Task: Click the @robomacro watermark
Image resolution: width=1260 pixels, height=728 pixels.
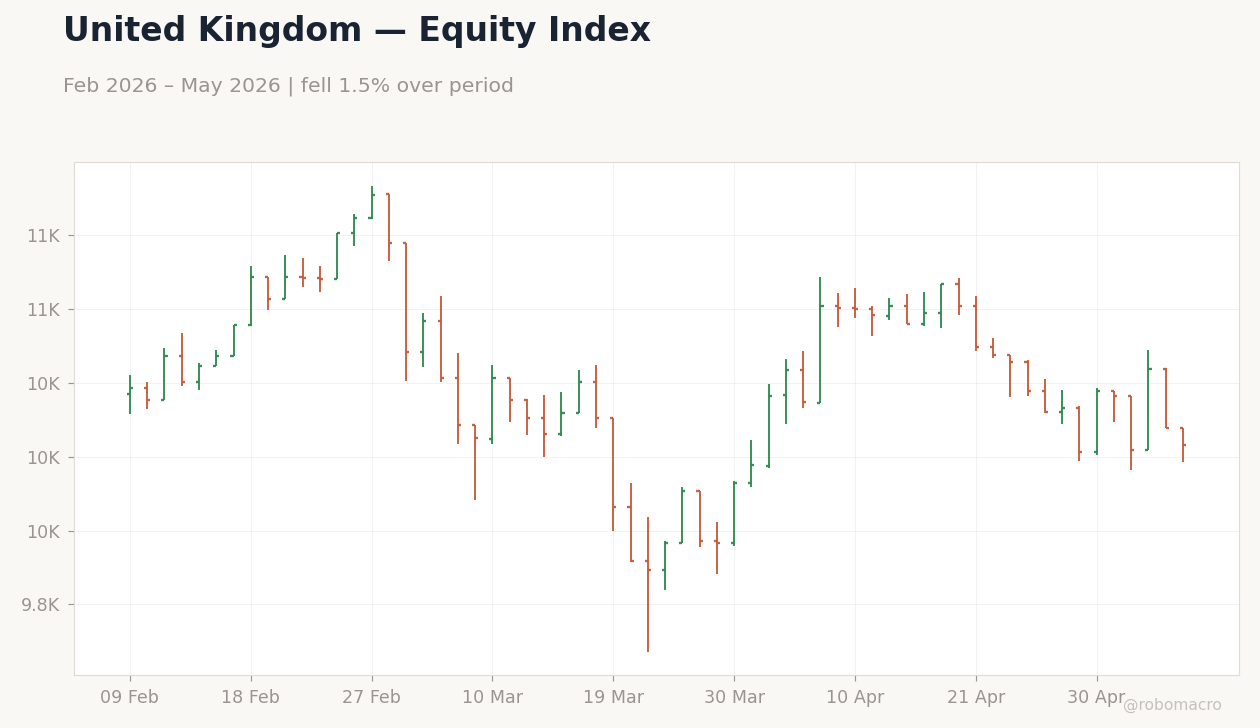Action: pyautogui.click(x=1172, y=705)
